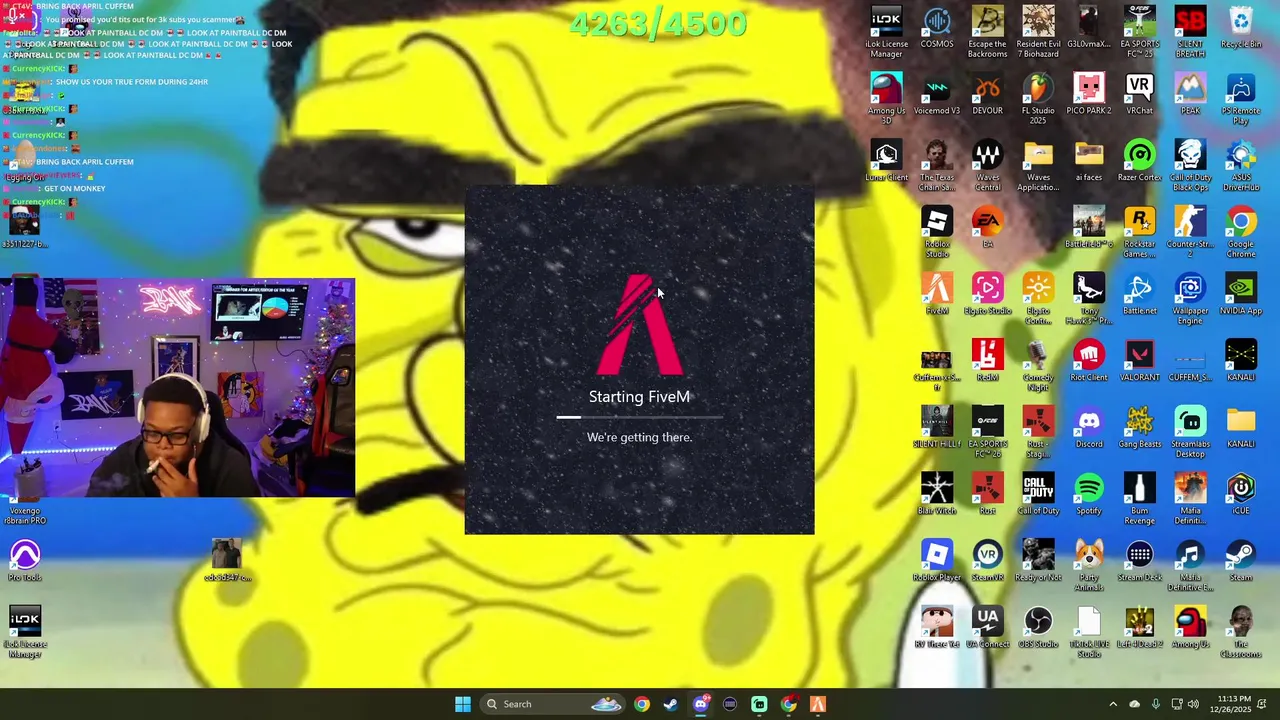Launch VRChat desktop icon
The image size is (1280, 720).
pyautogui.click(x=1139, y=95)
